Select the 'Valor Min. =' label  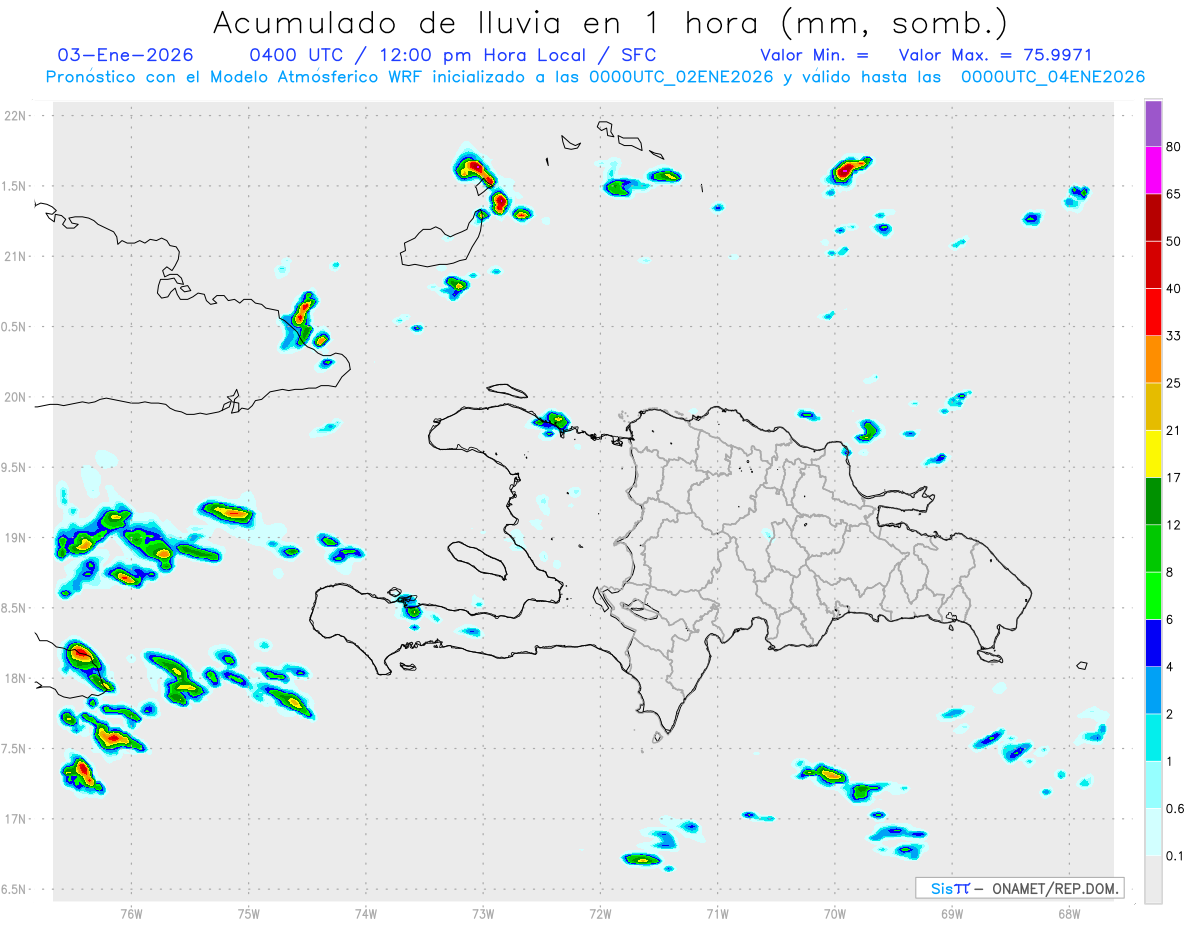(814, 55)
